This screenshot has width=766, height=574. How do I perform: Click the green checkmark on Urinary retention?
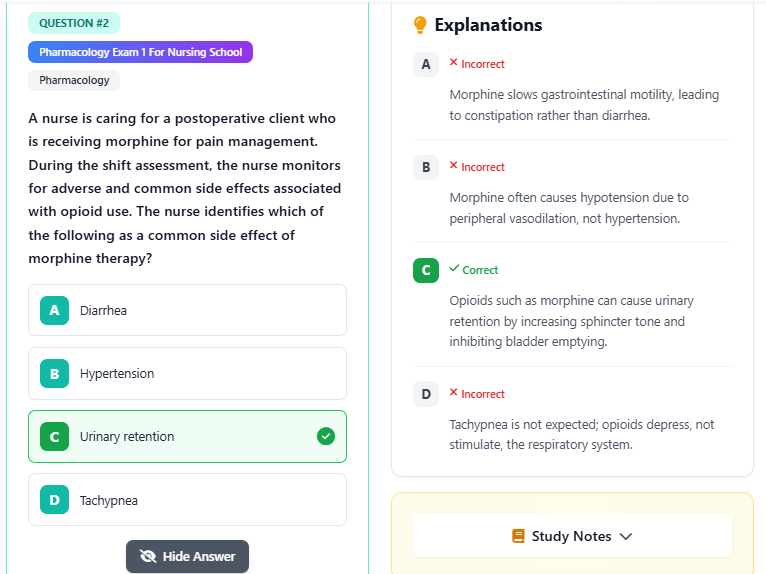coord(326,436)
